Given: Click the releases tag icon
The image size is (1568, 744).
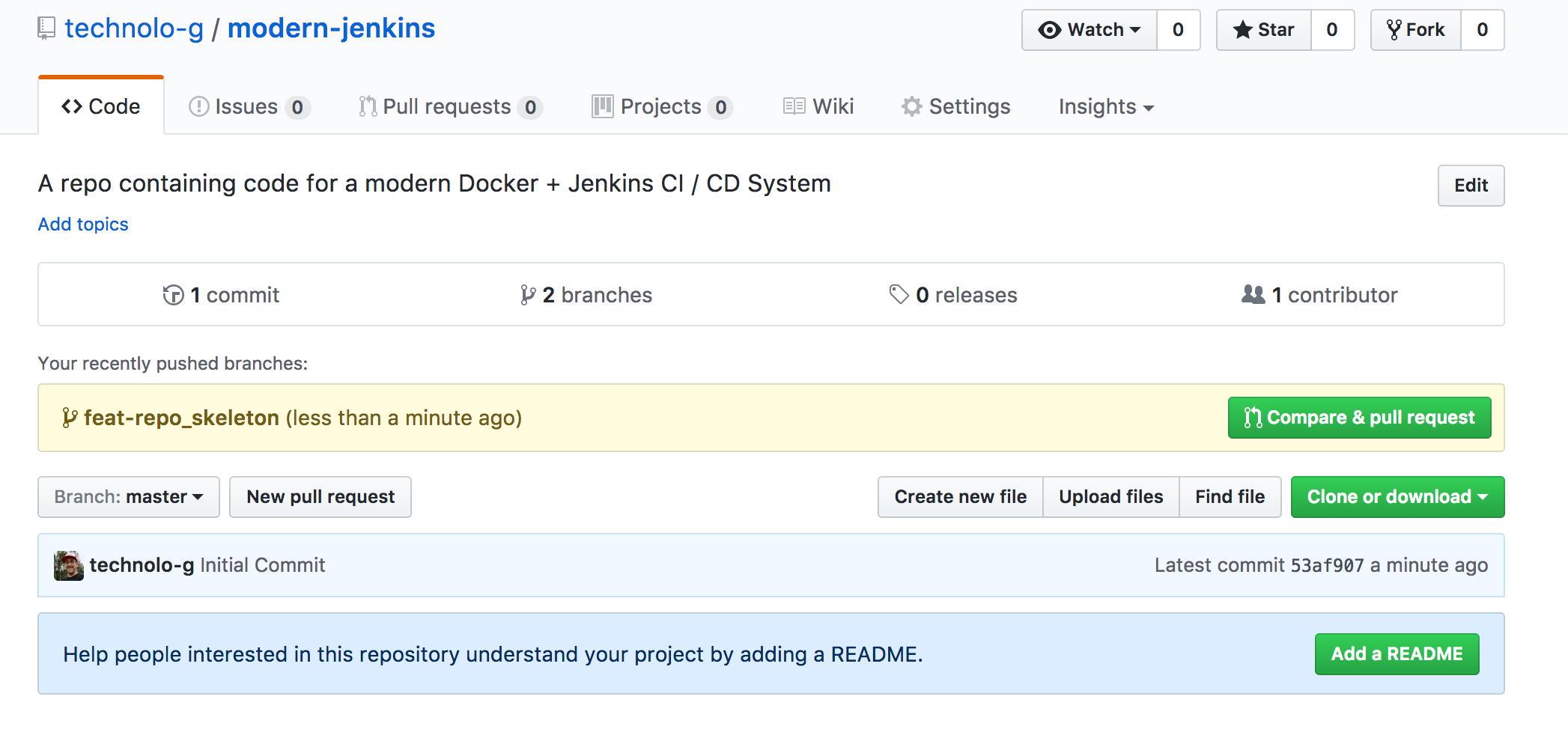Looking at the screenshot, I should pyautogui.click(x=899, y=294).
